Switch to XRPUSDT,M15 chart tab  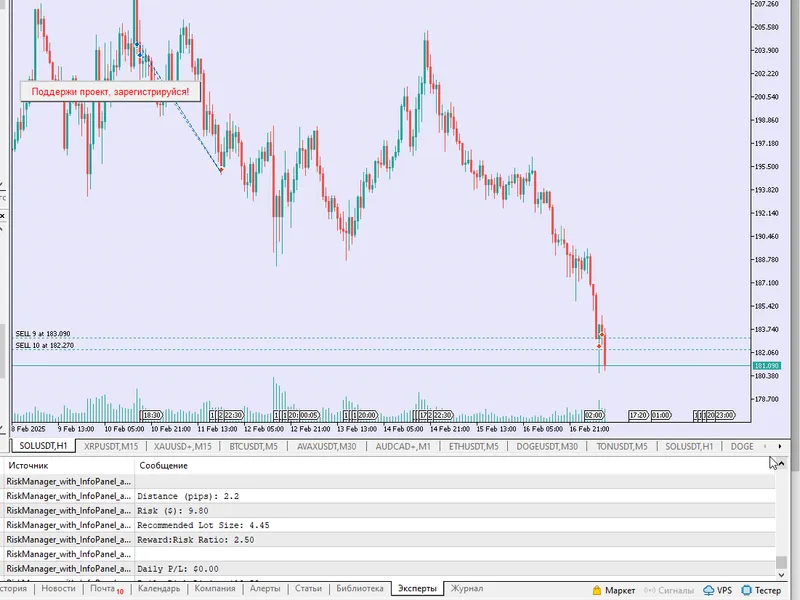click(111, 446)
